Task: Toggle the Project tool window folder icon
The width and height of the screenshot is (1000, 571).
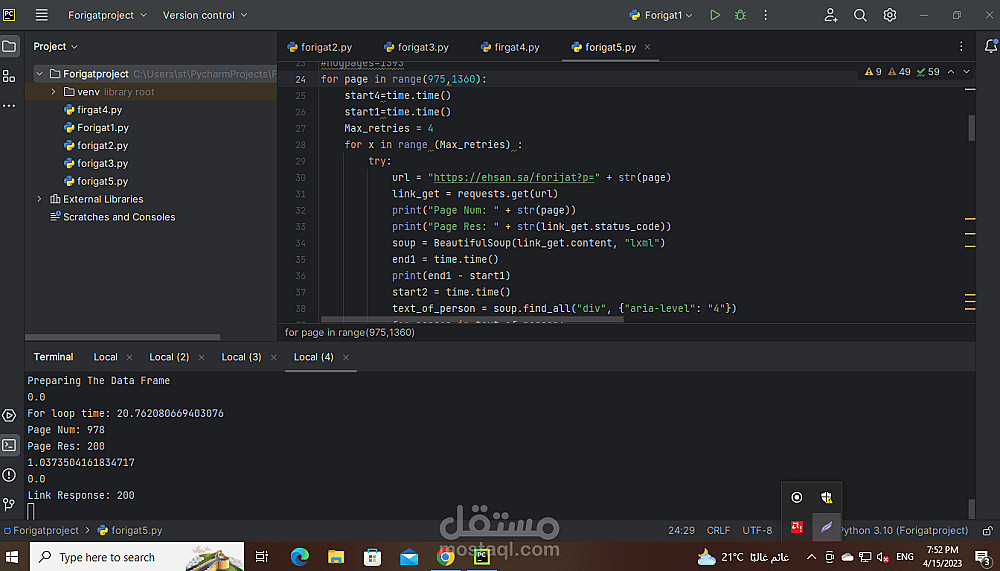Action: [x=9, y=47]
